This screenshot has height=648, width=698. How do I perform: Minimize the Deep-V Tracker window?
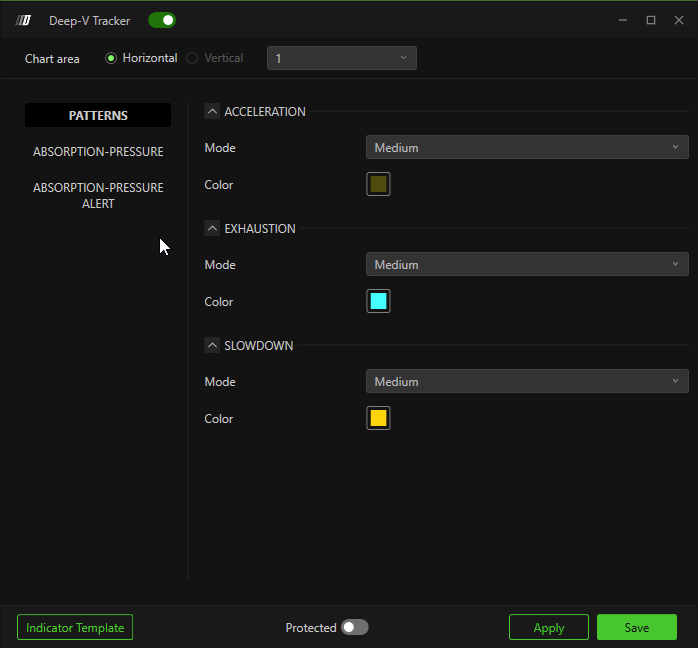click(x=623, y=20)
